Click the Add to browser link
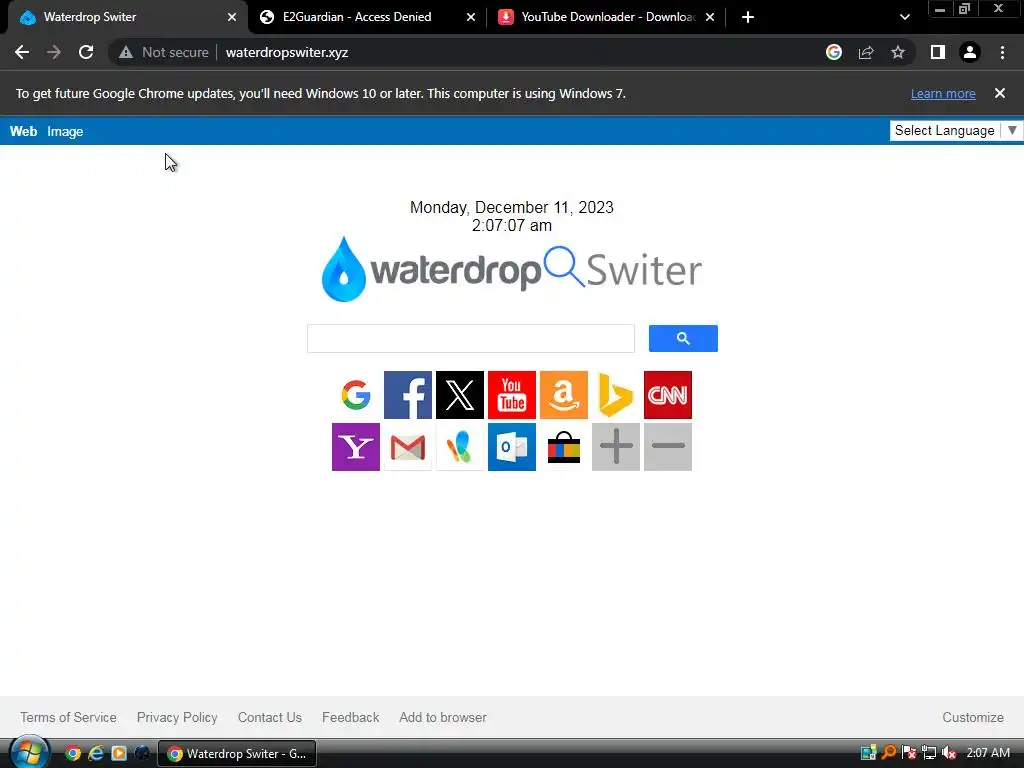The image size is (1024, 768). (x=443, y=717)
